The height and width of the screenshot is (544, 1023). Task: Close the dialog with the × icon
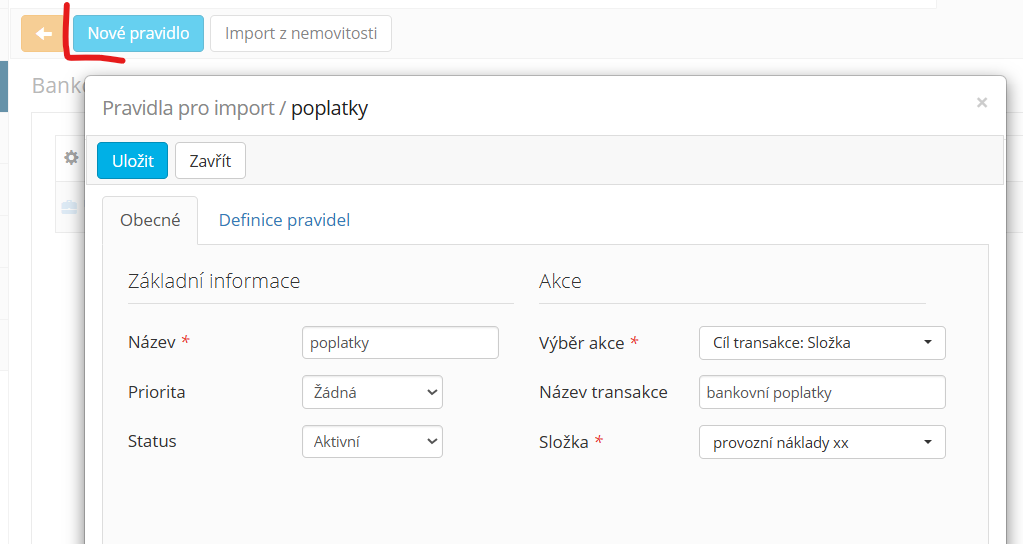[981, 102]
